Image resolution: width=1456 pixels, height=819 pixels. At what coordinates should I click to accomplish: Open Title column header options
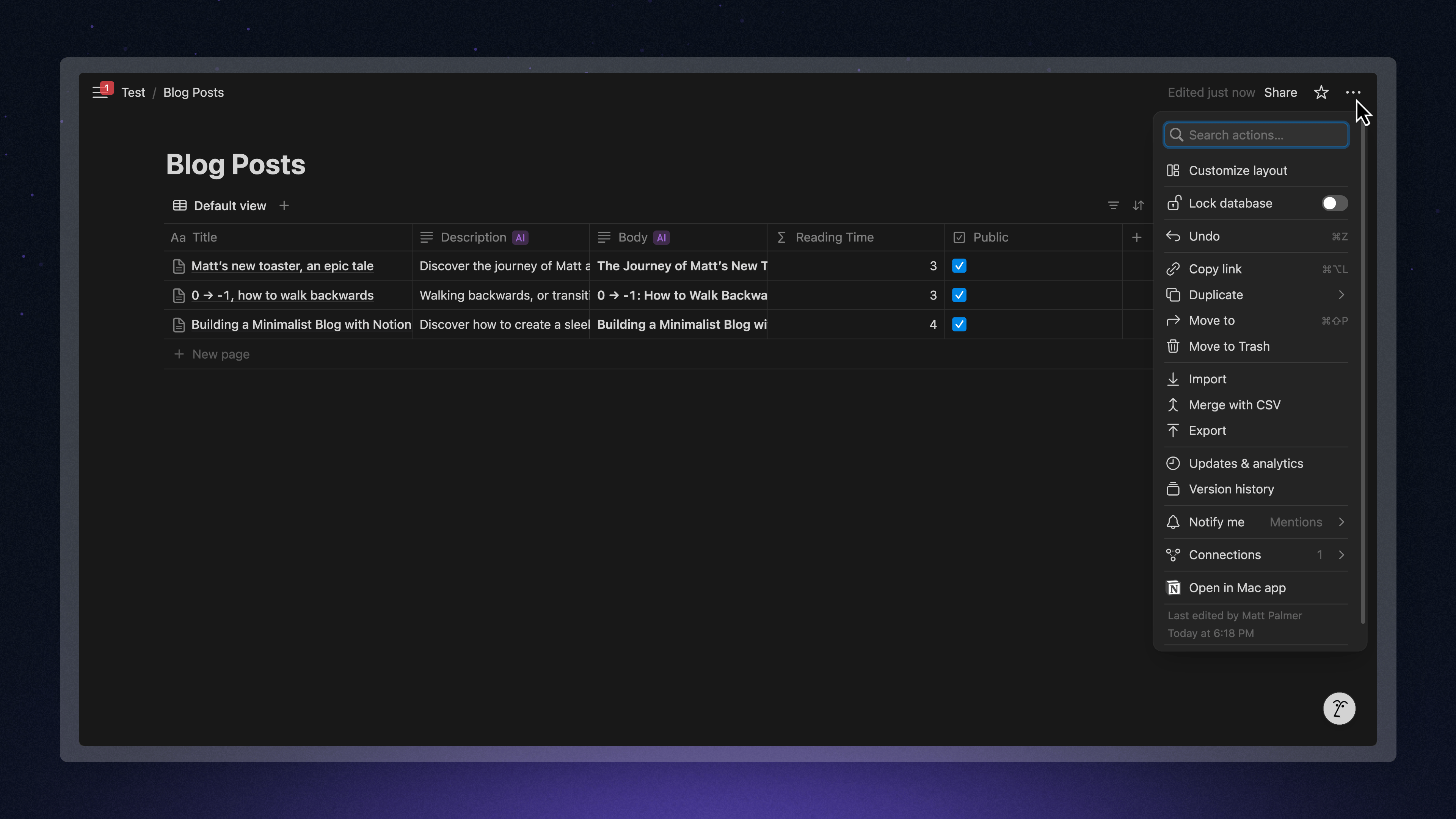tap(288, 237)
